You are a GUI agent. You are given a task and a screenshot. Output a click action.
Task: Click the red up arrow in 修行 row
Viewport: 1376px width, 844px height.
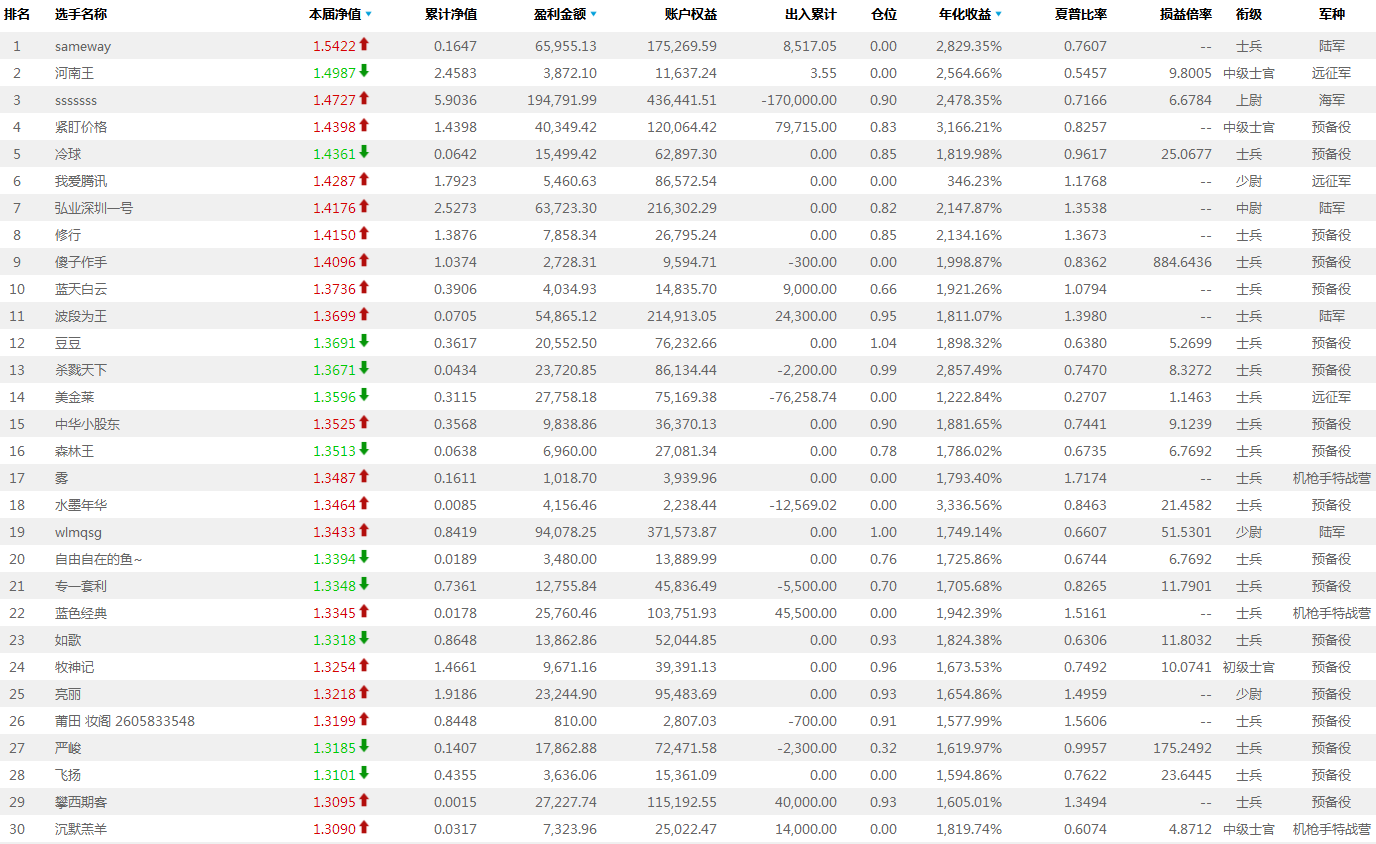click(364, 233)
